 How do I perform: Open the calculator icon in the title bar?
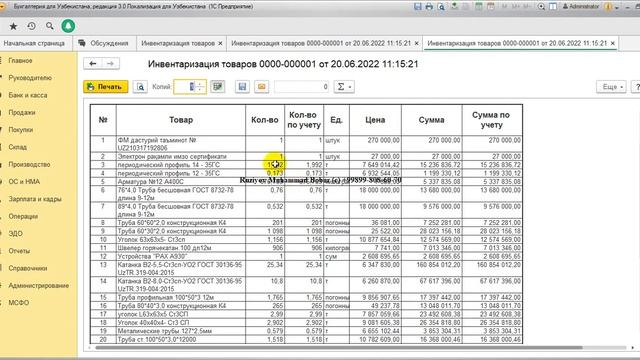pos(479,7)
